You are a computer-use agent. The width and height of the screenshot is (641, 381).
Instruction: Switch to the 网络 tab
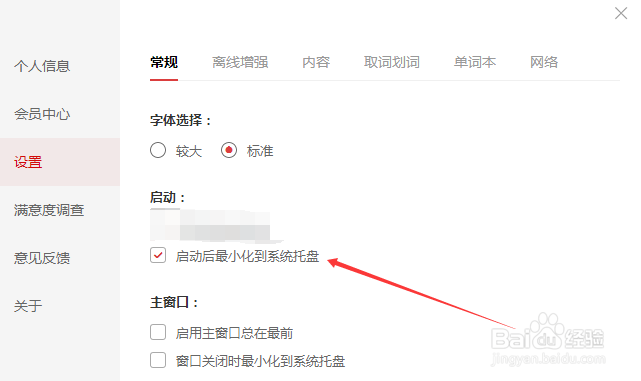pos(544,62)
